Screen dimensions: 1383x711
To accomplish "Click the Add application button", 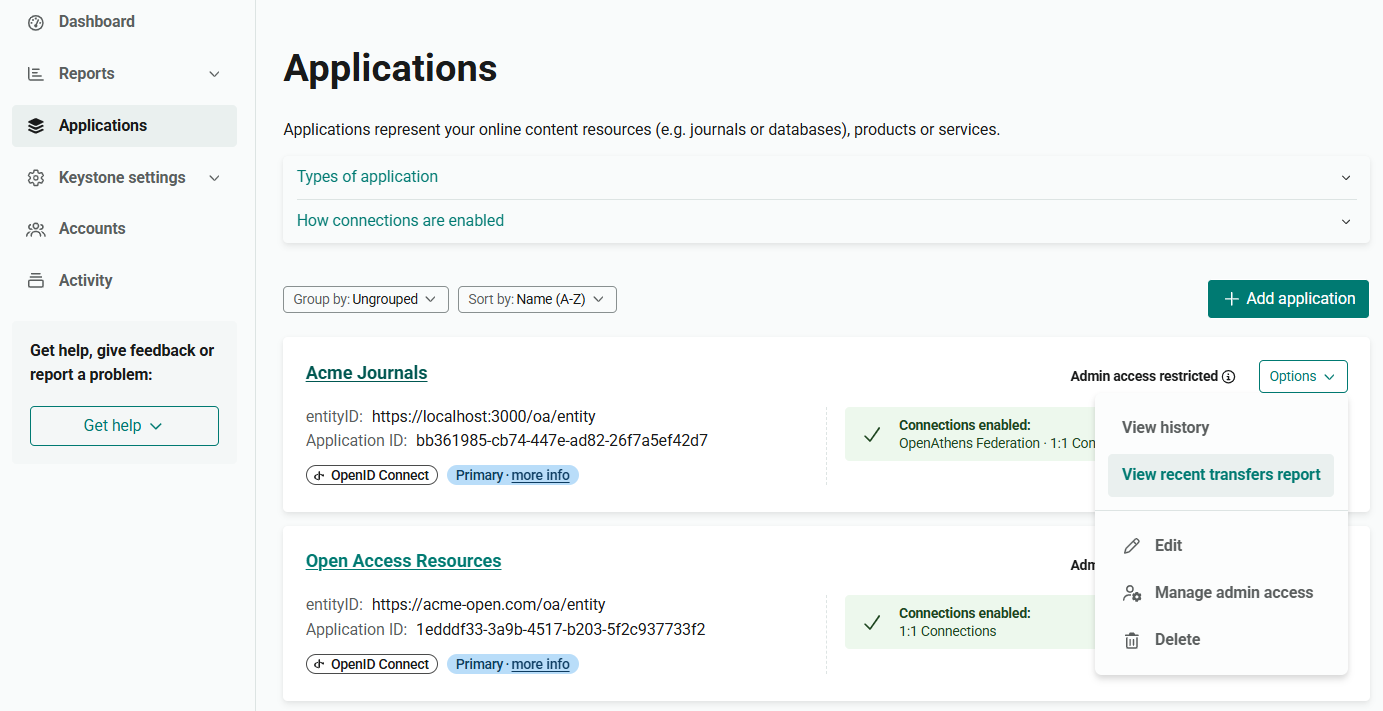I will coord(1288,299).
